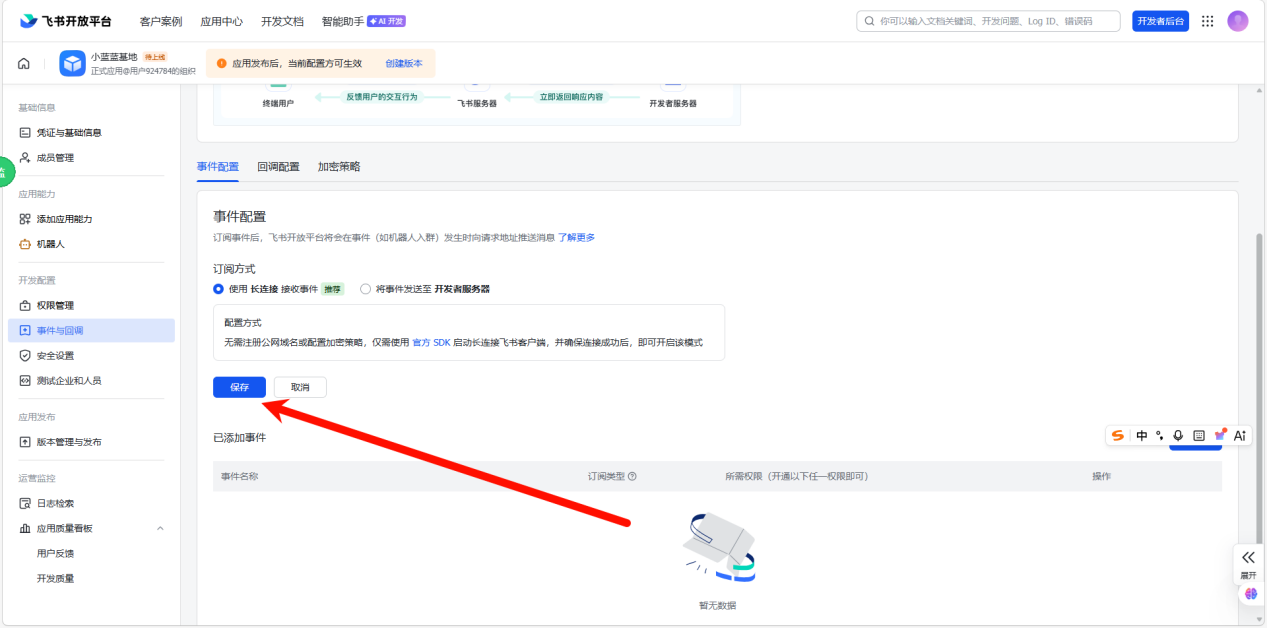The width and height of the screenshot is (1267, 628).
Task: Click the microphone icon in the IME toolbar
Action: point(1178,436)
